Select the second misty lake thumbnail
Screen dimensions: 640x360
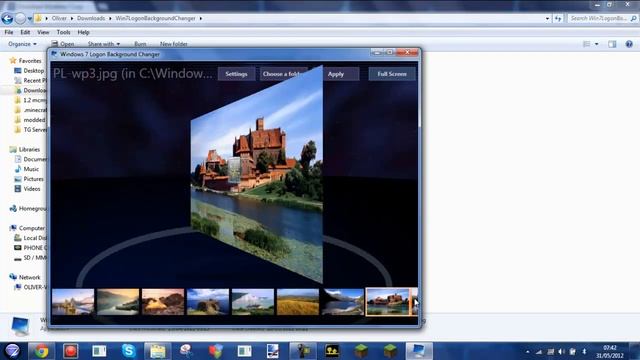(x=118, y=302)
